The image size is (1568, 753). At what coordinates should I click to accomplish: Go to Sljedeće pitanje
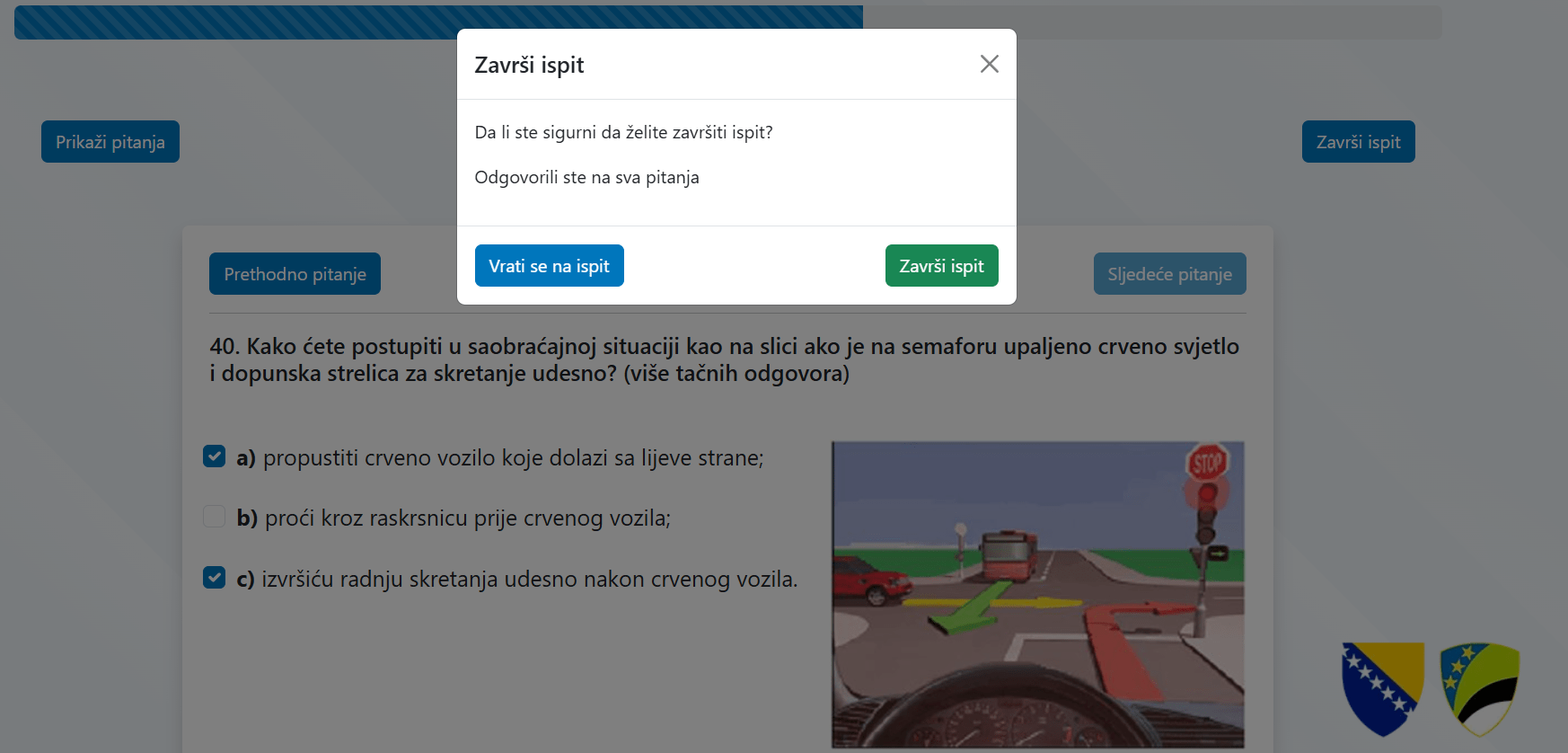[x=1169, y=274]
